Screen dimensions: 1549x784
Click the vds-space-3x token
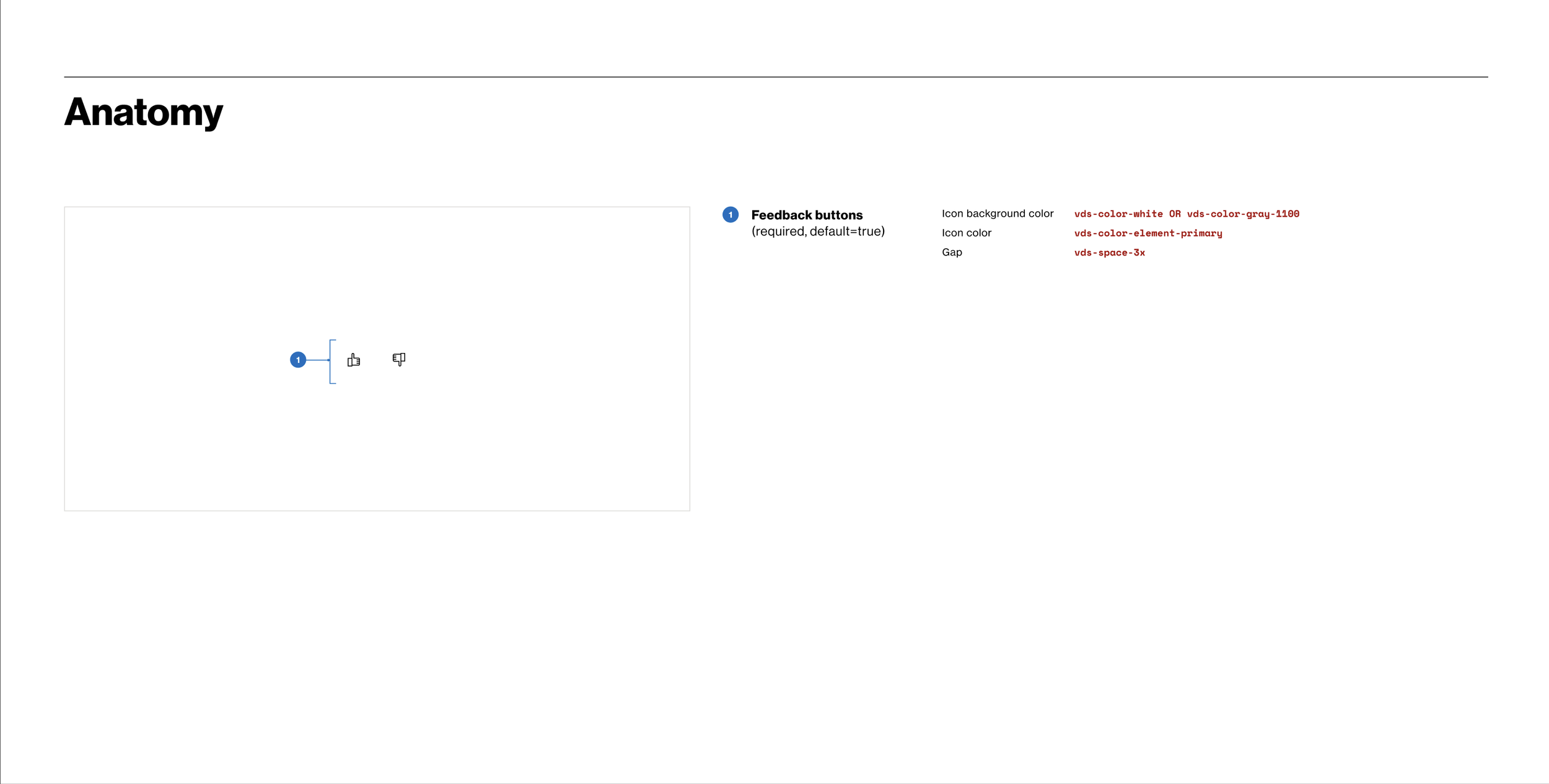[x=1110, y=253]
